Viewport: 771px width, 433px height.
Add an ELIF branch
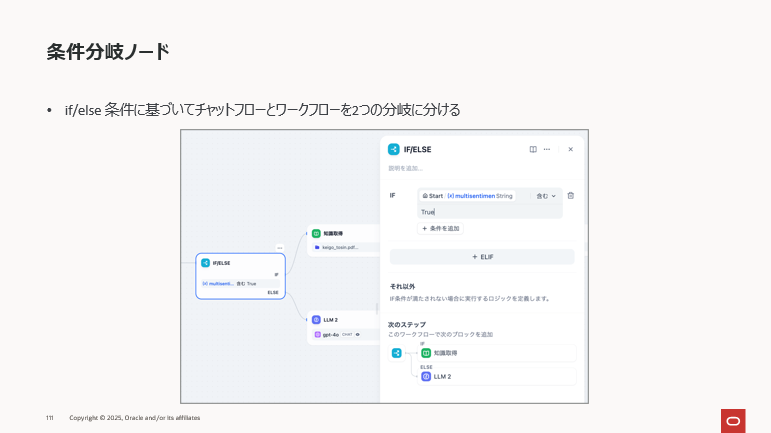tap(482, 257)
